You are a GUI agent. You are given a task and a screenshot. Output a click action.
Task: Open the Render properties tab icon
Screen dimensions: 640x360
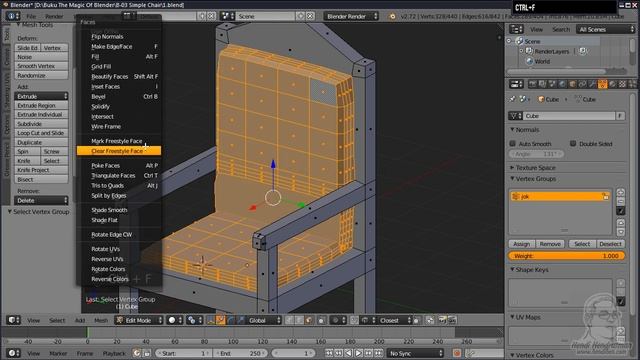[533, 84]
